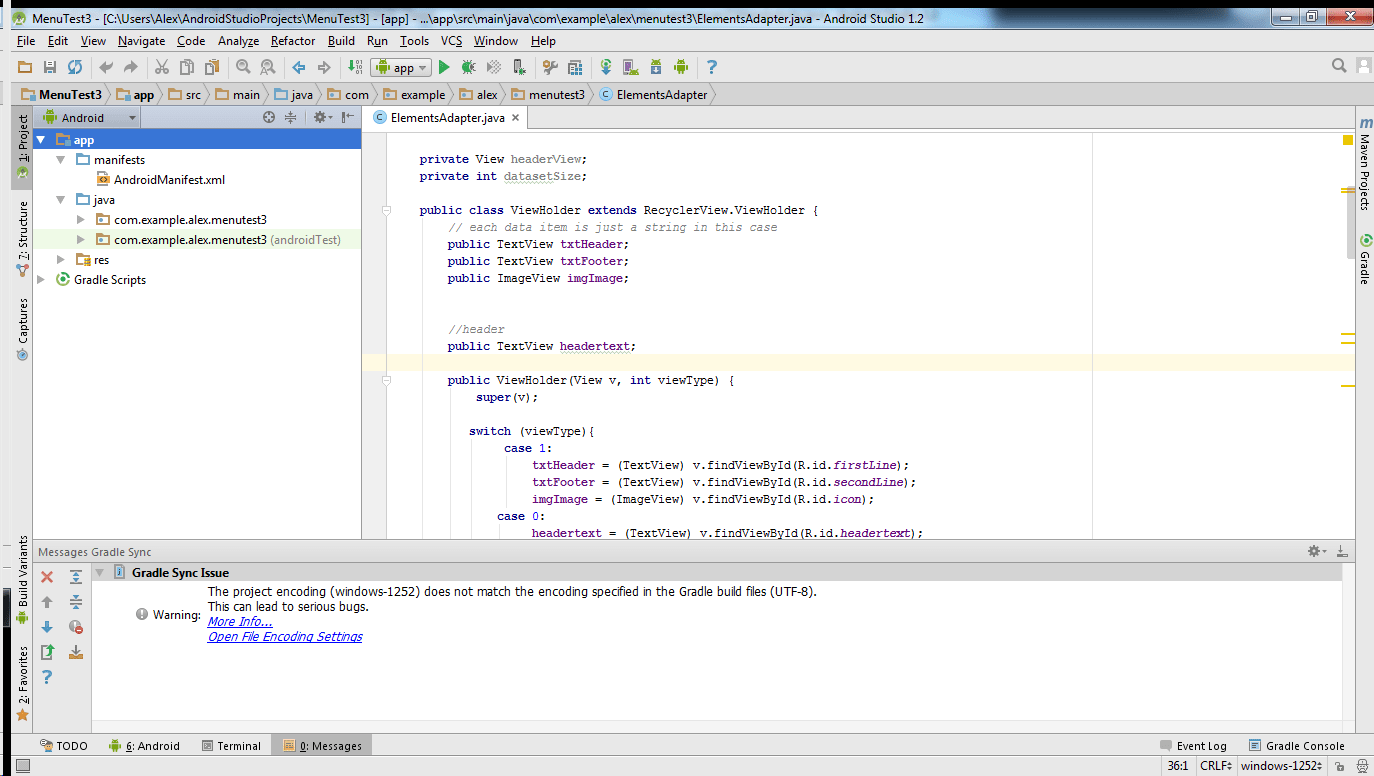Start debugging with the Debug icon

(468, 67)
